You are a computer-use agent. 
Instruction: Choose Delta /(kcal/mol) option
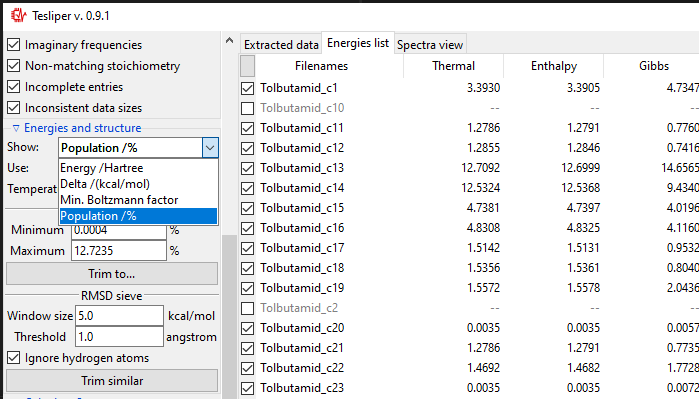coord(138,184)
